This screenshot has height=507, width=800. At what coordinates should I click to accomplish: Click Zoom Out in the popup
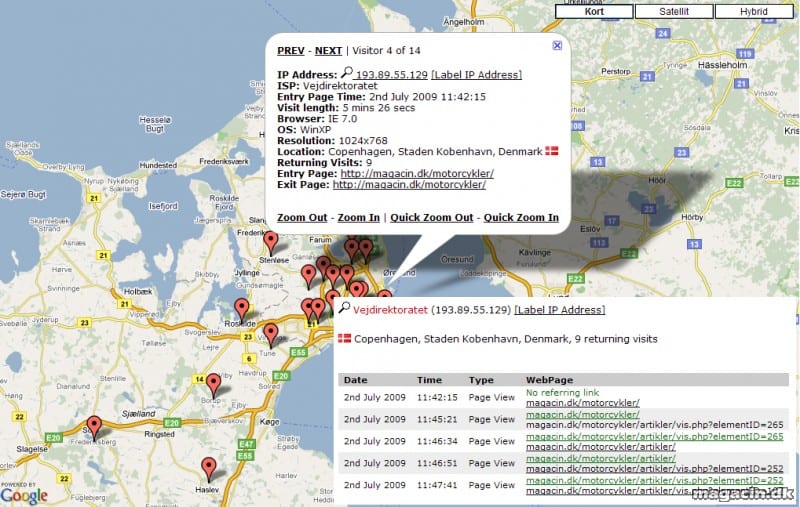point(302,218)
